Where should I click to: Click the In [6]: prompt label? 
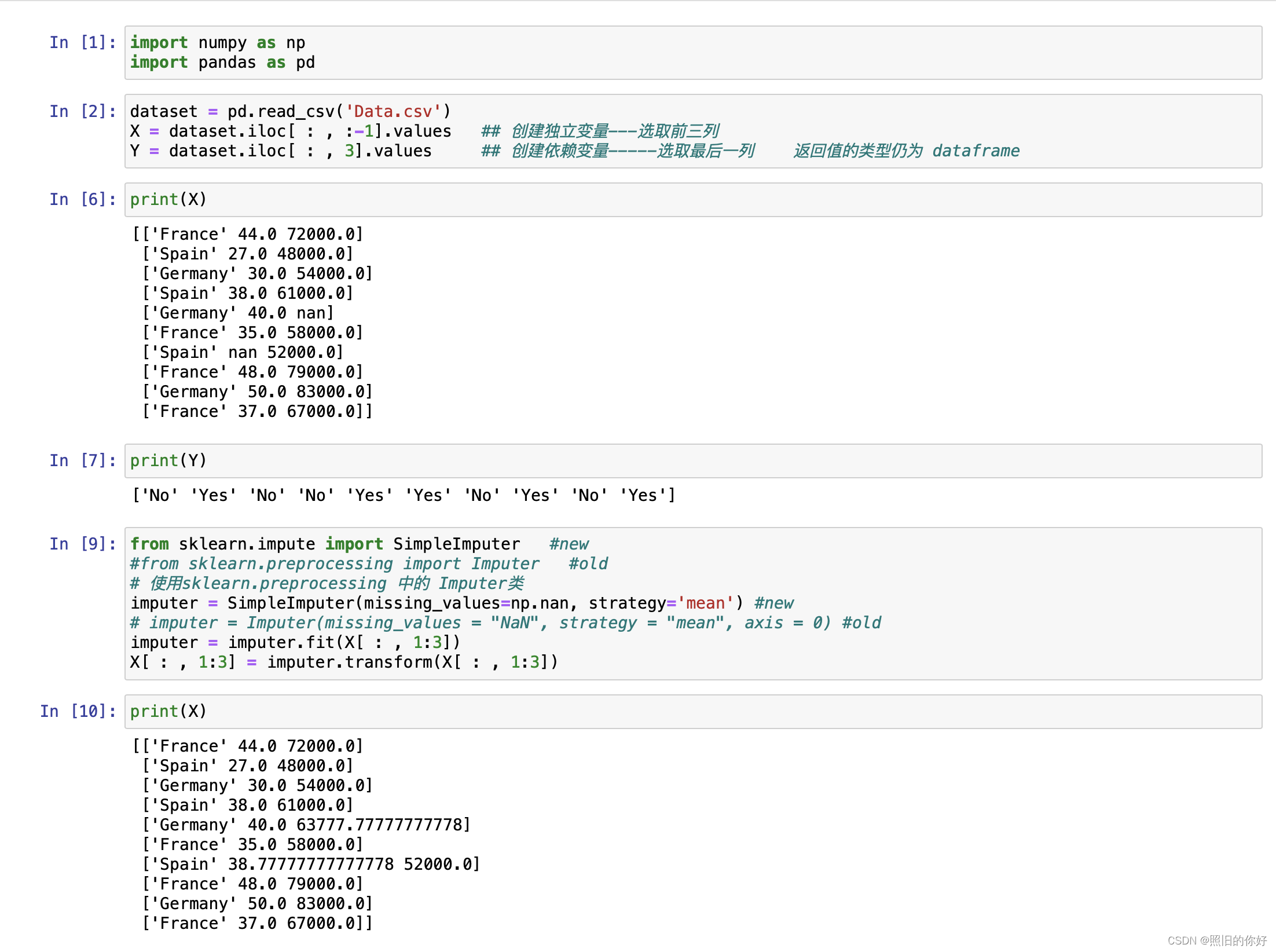82,200
